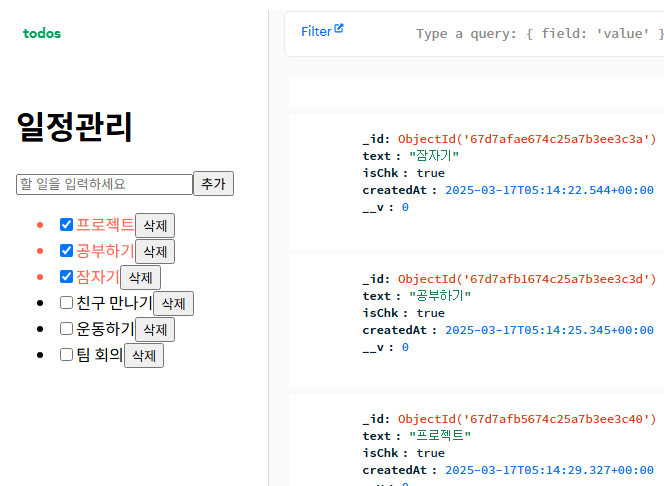The height and width of the screenshot is (486, 664).
Task: Delete the 팀 회의 item with 삭제
Action: tap(144, 356)
